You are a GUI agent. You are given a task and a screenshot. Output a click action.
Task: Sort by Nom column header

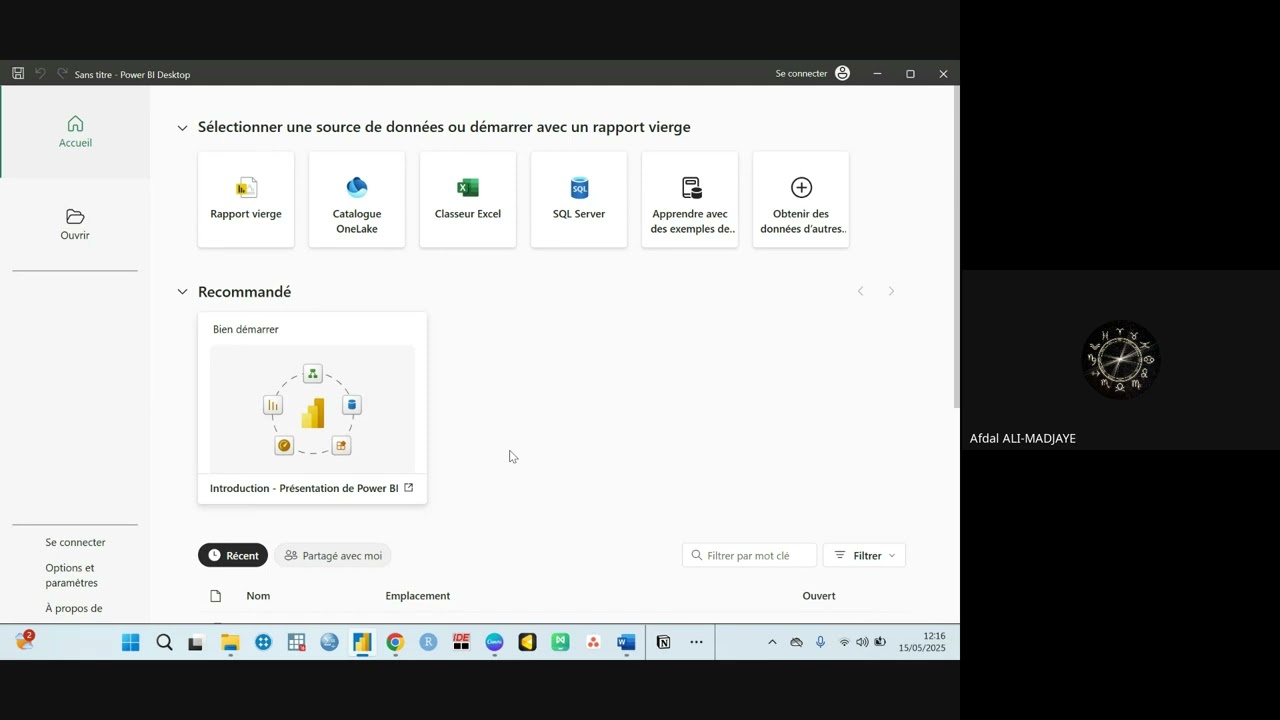tap(258, 596)
